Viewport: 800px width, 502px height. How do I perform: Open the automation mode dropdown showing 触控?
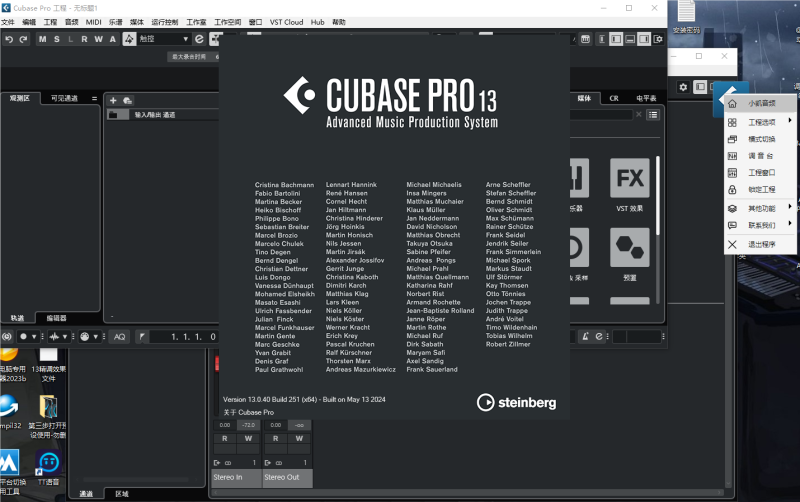pos(164,39)
